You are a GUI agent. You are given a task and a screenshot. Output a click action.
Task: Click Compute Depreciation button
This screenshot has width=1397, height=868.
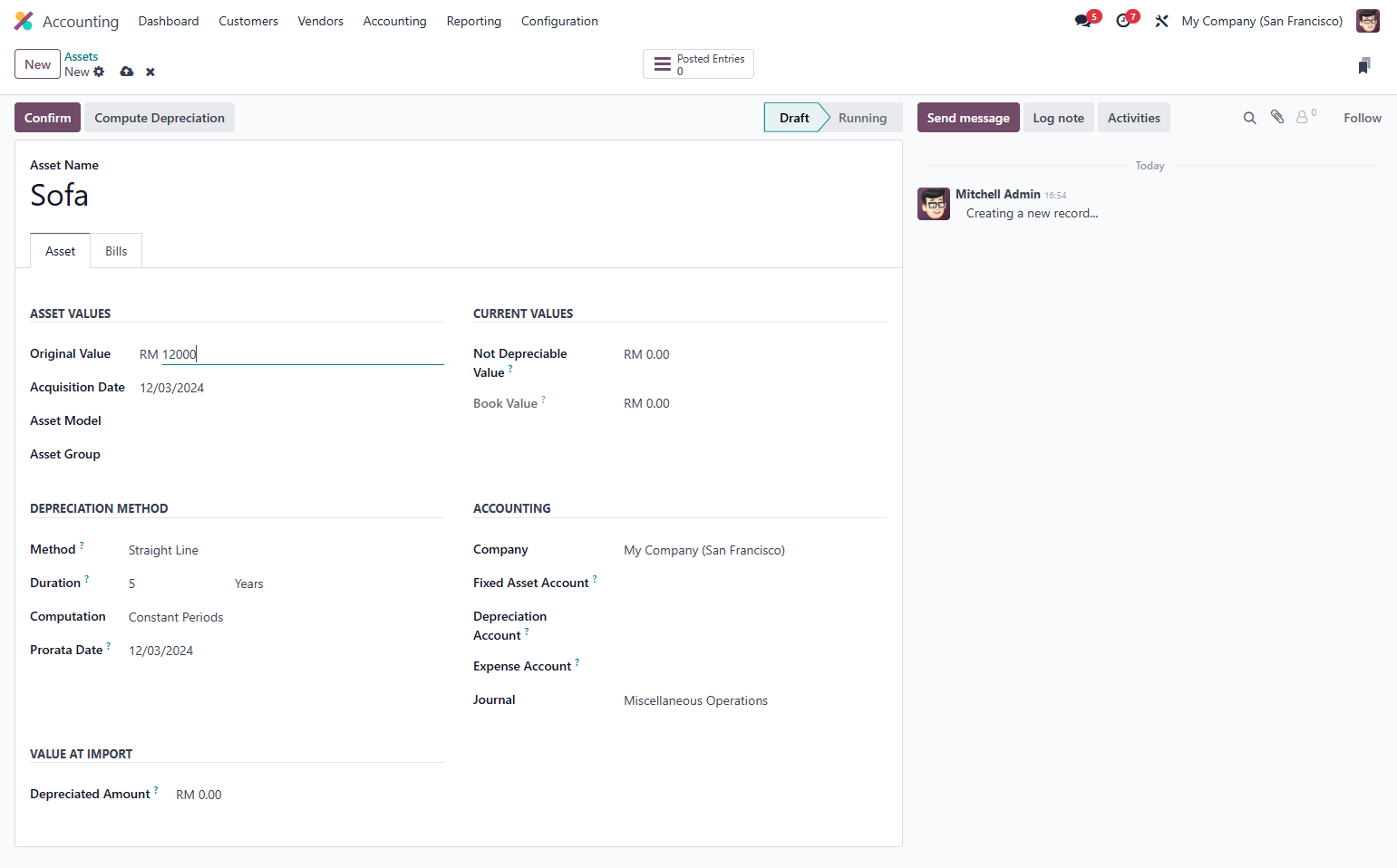160,118
